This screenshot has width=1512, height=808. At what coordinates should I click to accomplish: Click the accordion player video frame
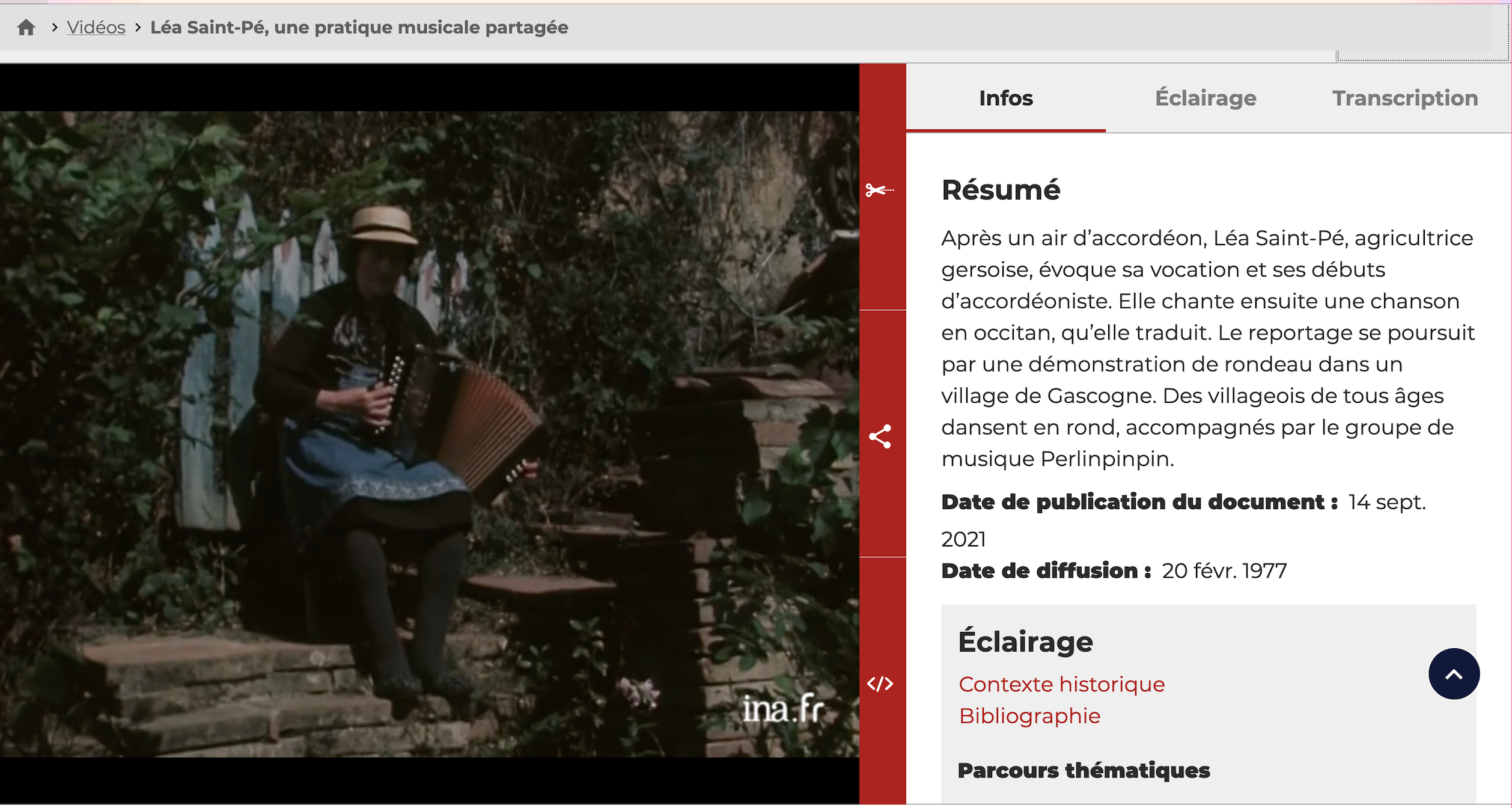click(x=429, y=433)
